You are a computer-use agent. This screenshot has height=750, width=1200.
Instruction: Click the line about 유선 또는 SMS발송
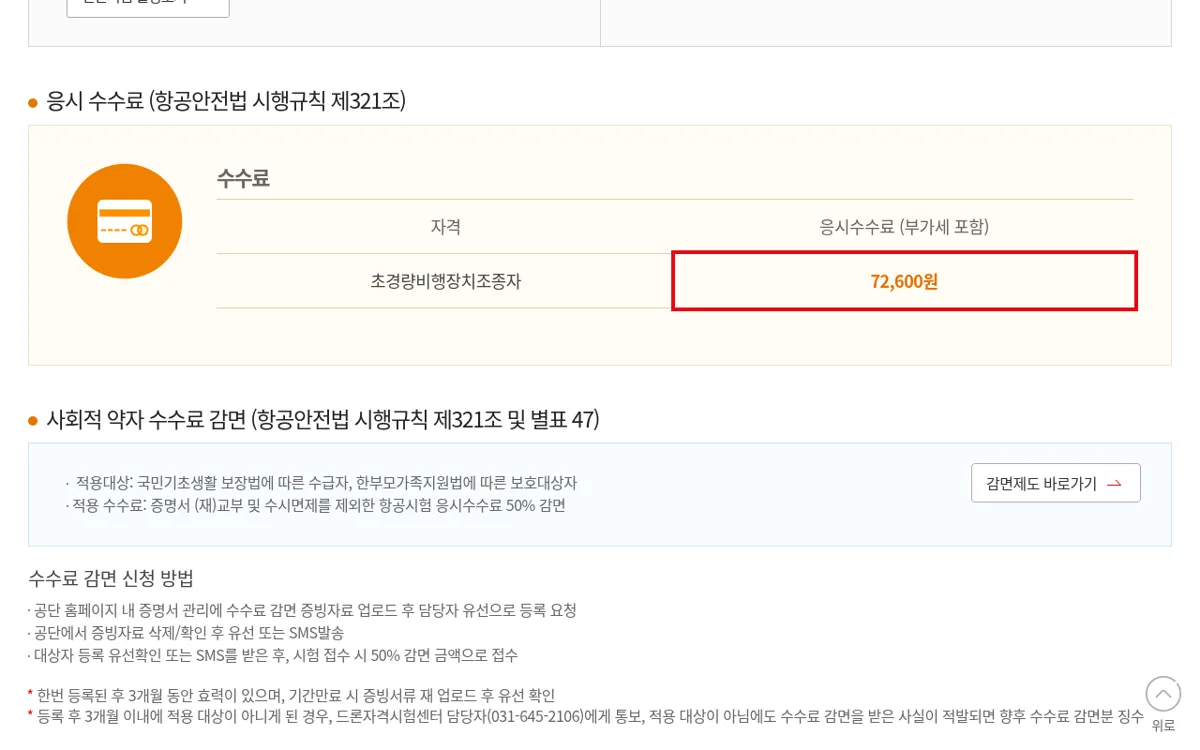click(x=186, y=633)
